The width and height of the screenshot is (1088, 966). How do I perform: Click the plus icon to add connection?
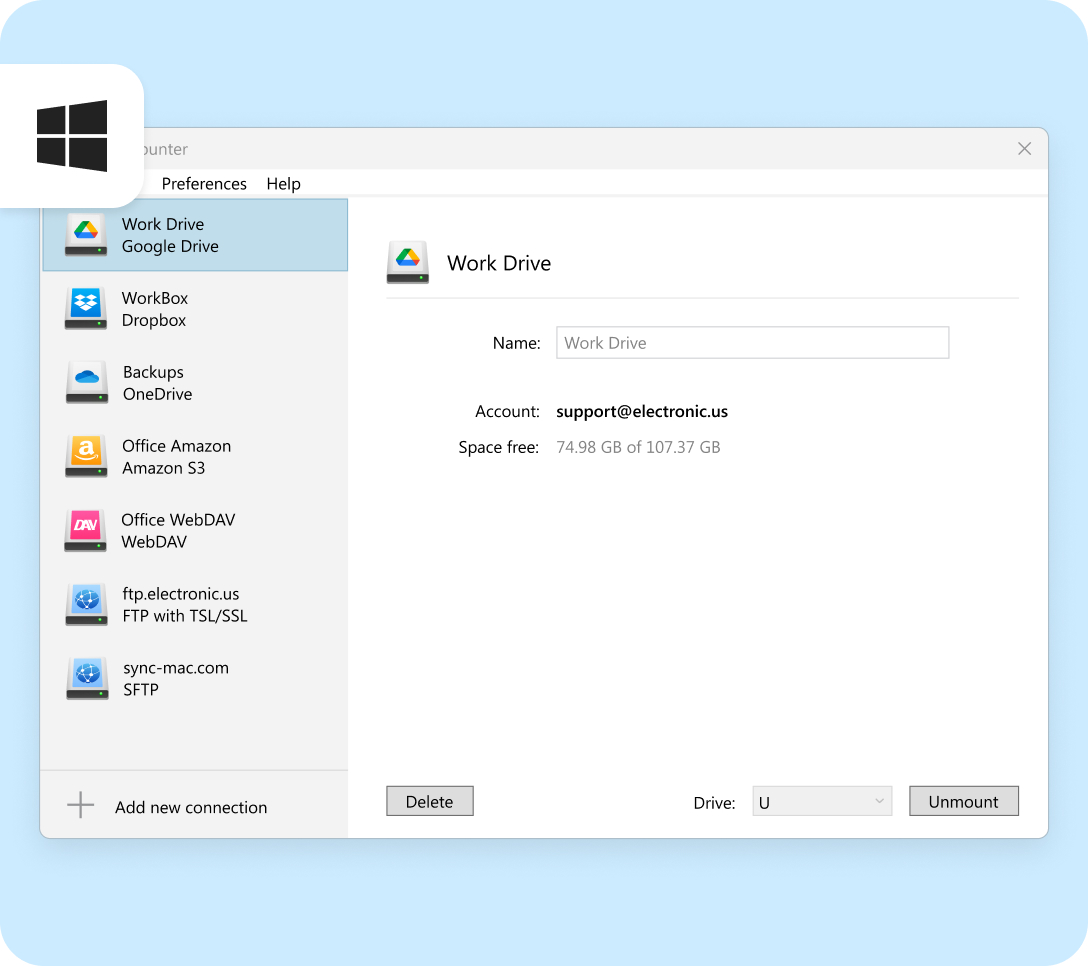coord(80,806)
